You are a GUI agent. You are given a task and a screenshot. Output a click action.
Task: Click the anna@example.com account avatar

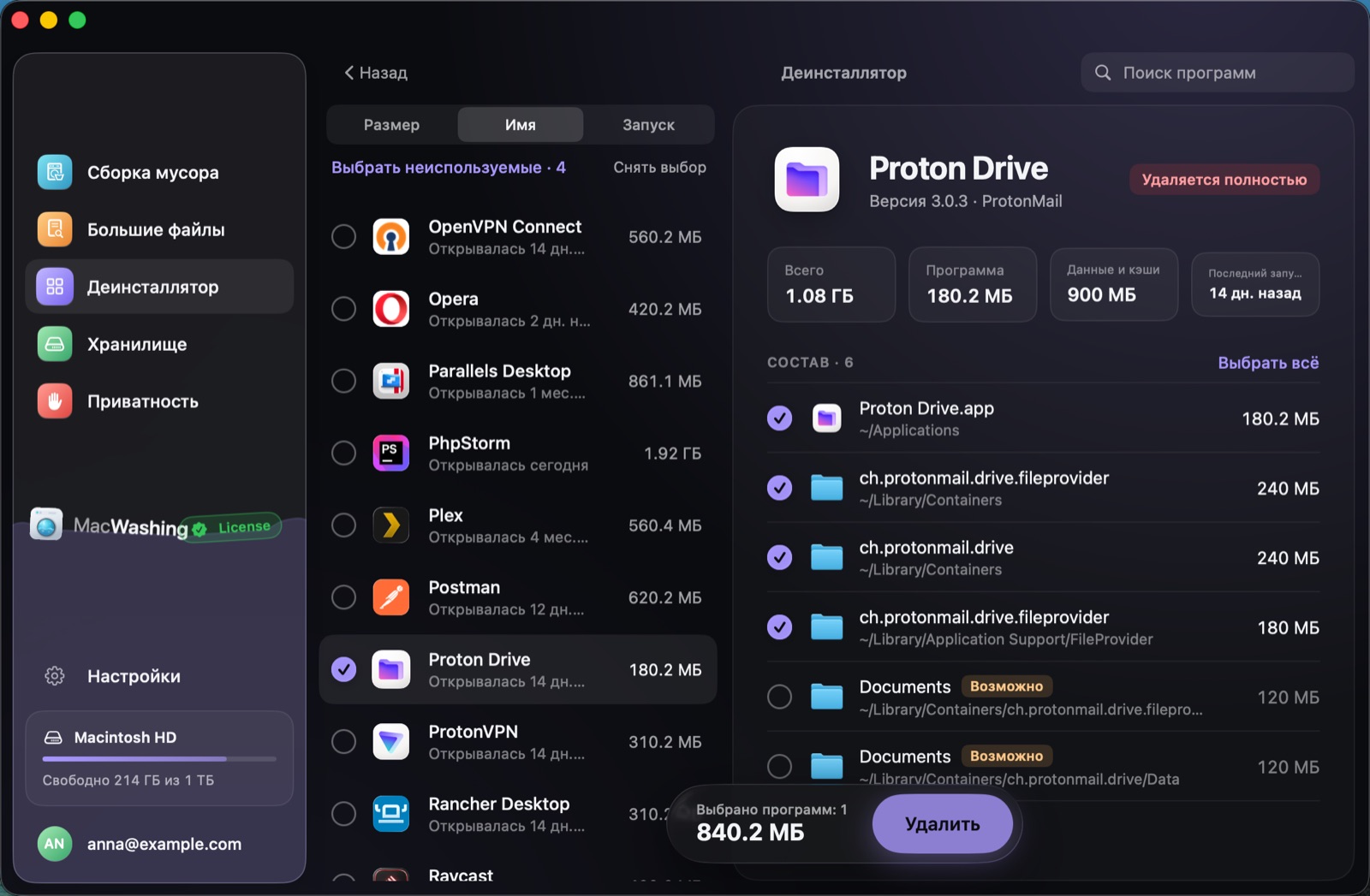[x=55, y=844]
